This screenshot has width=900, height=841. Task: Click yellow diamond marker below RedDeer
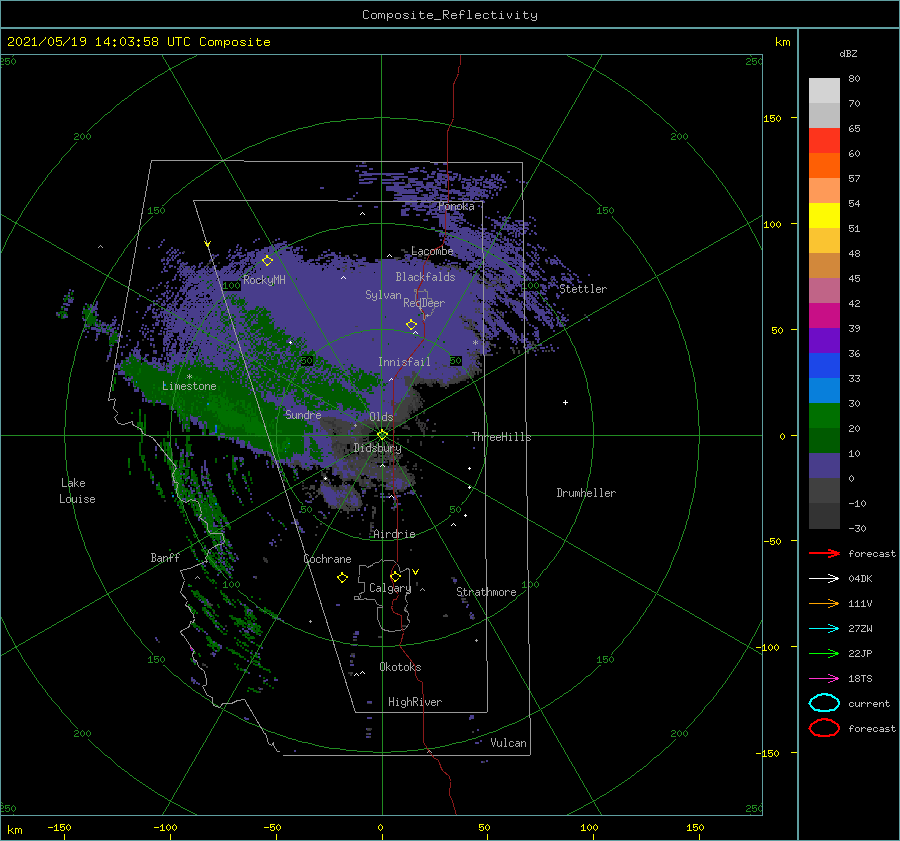412,325
